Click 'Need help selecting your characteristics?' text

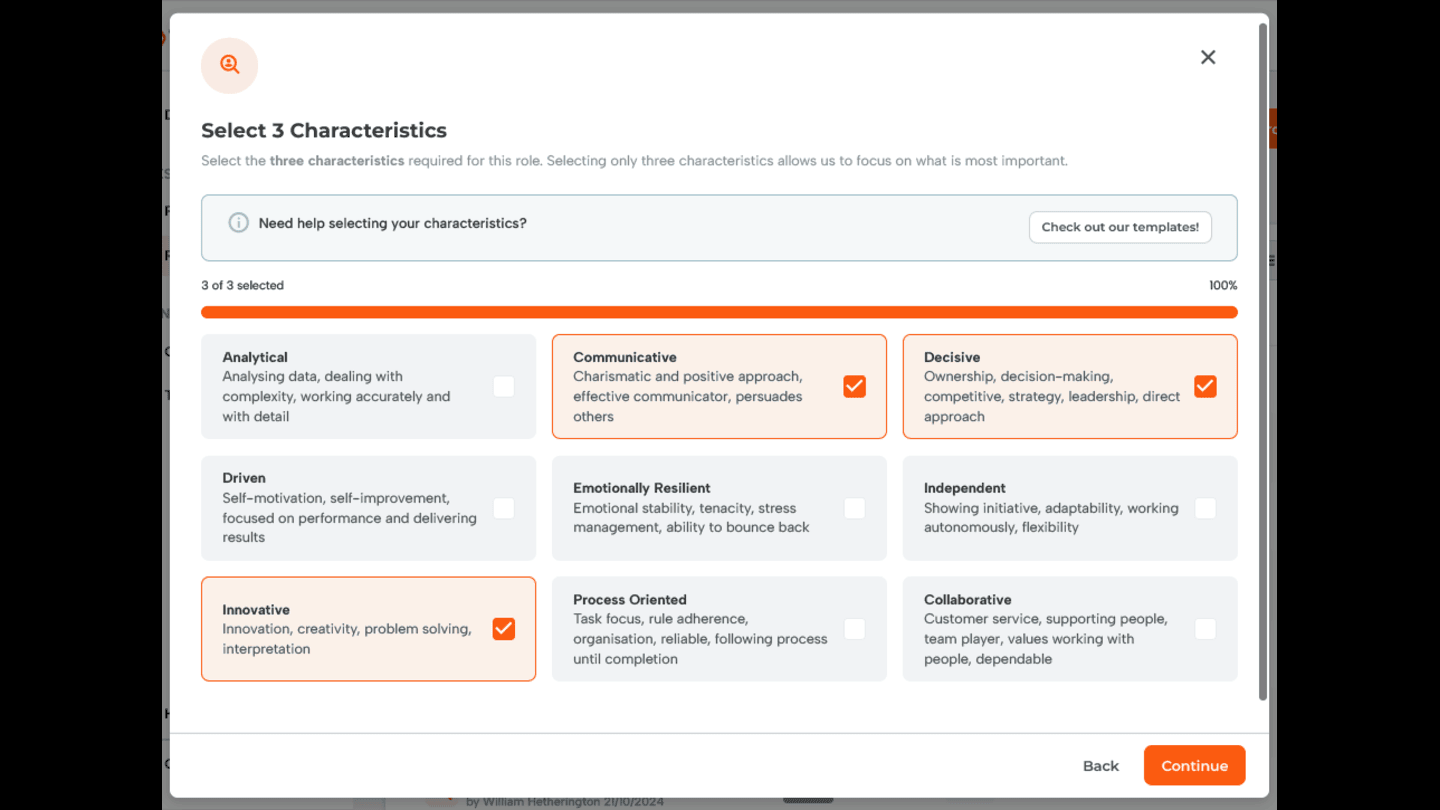tap(393, 223)
